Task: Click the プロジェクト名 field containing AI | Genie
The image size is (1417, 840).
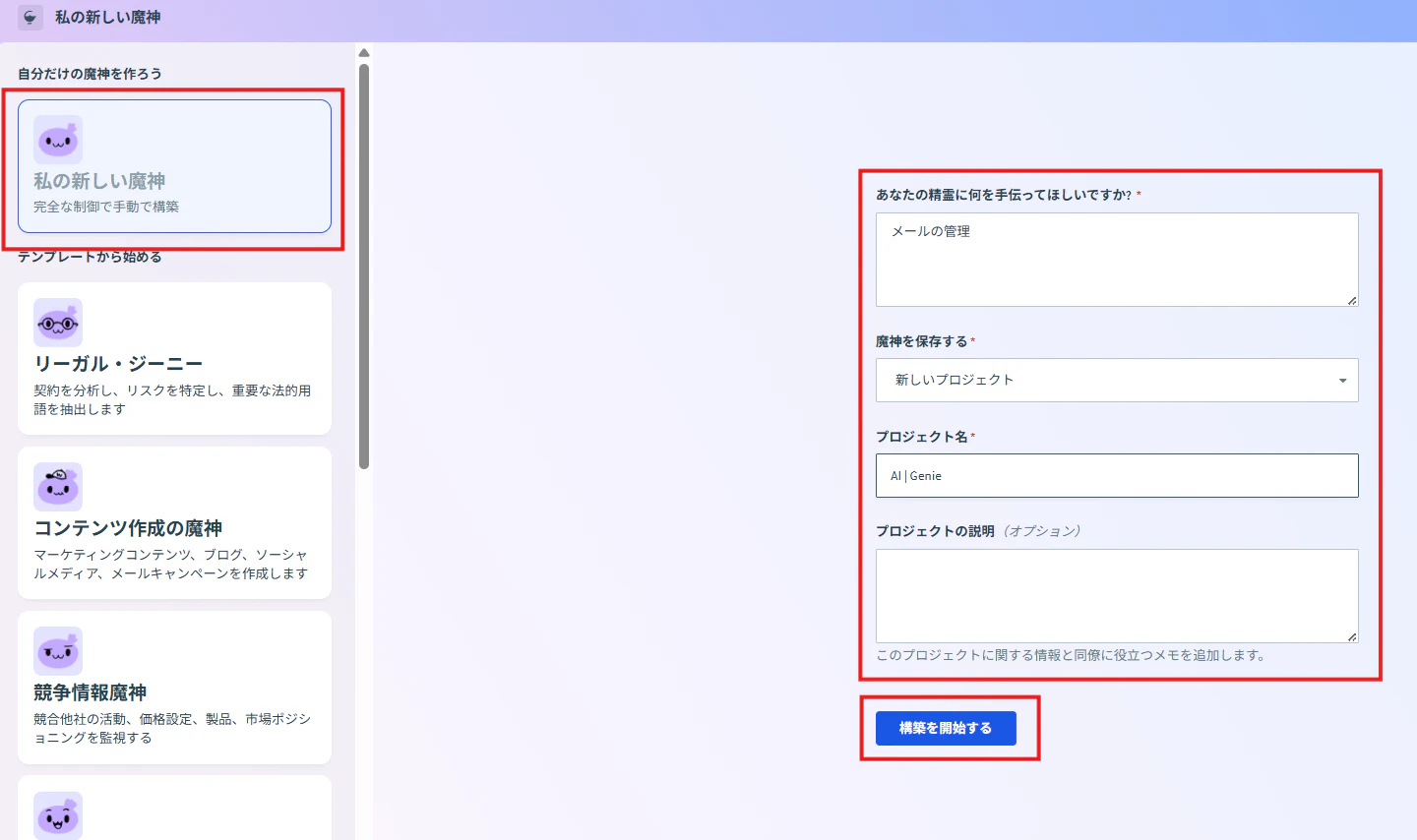Action: tap(1117, 475)
